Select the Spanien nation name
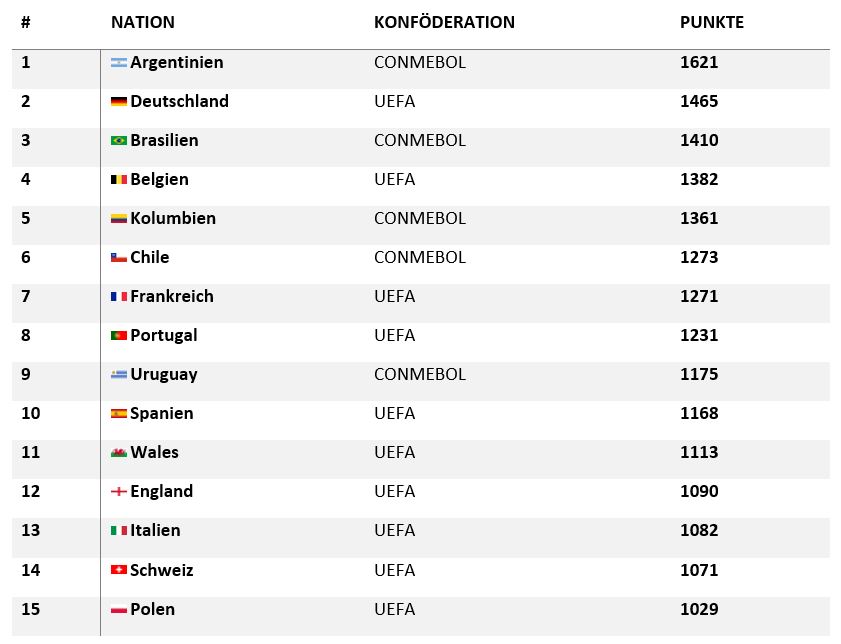Image resolution: width=841 pixels, height=644 pixels. 161,413
